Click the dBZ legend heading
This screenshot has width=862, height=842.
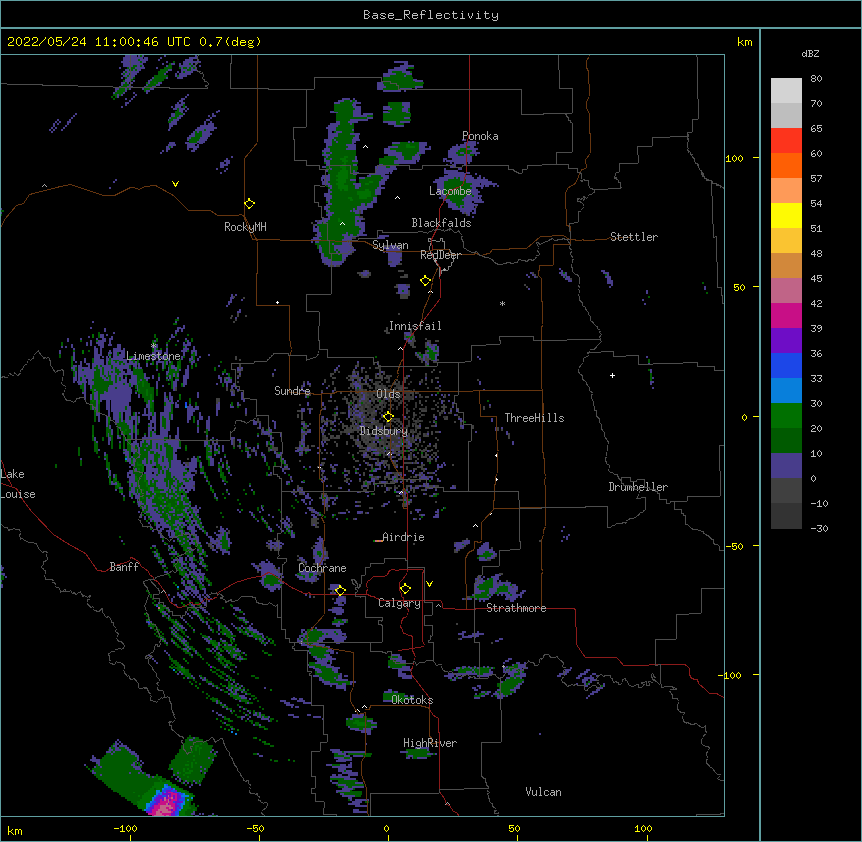point(810,53)
